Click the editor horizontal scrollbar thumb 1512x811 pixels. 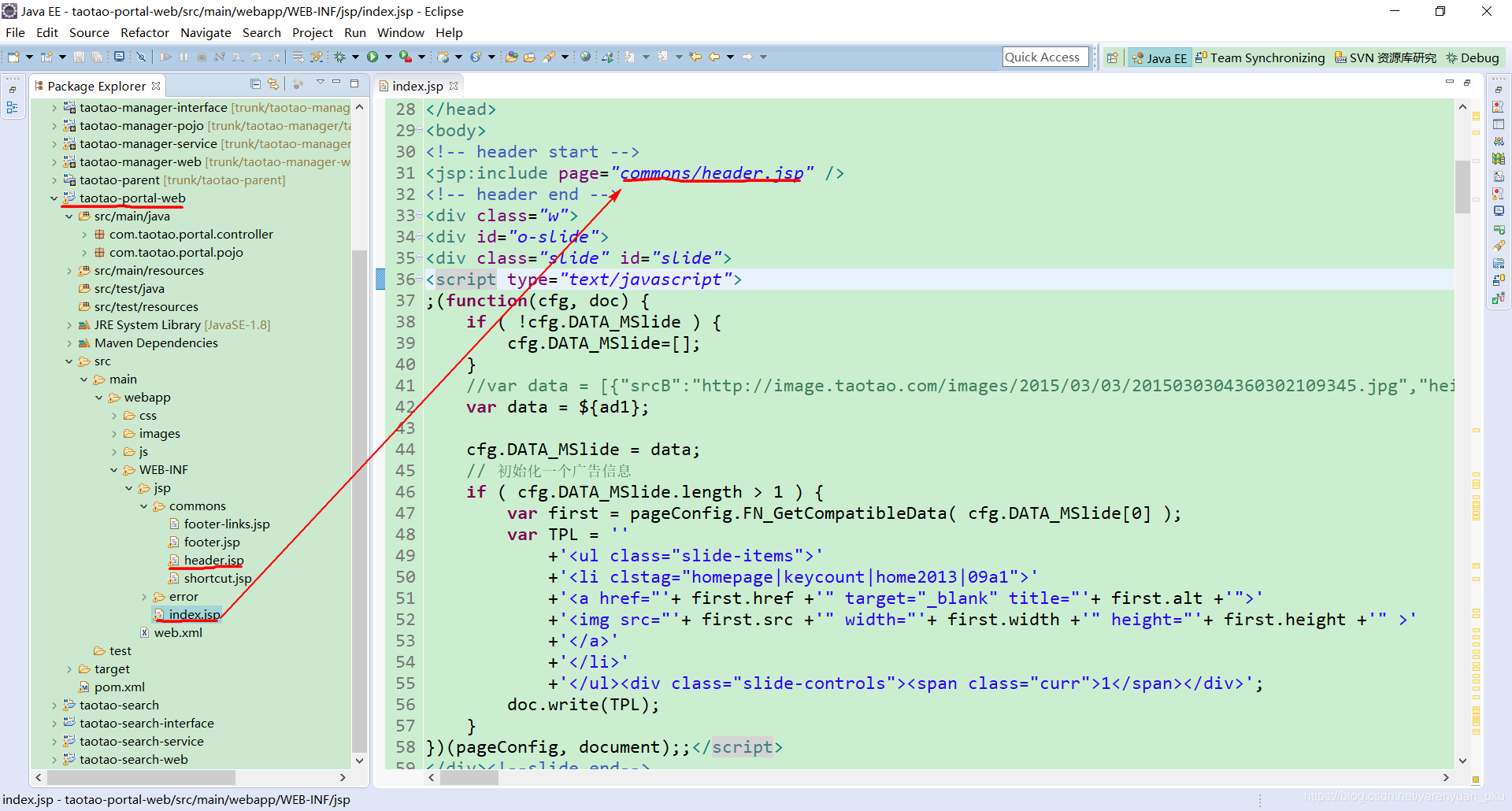[x=469, y=777]
